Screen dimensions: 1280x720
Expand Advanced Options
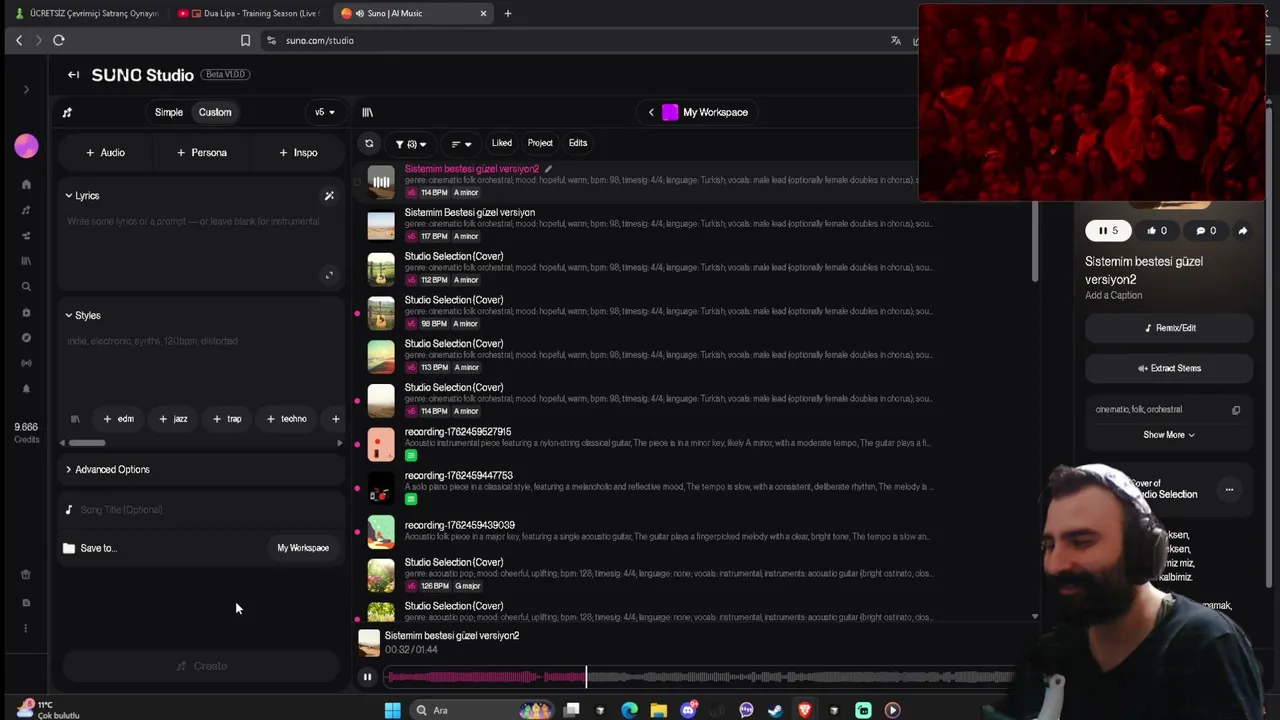click(107, 469)
